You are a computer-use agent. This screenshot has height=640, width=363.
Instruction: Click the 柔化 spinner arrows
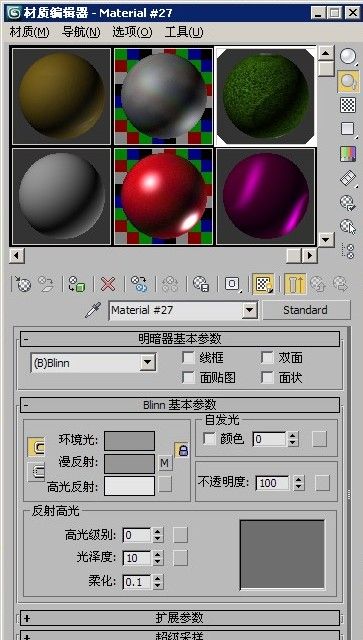(x=158, y=581)
